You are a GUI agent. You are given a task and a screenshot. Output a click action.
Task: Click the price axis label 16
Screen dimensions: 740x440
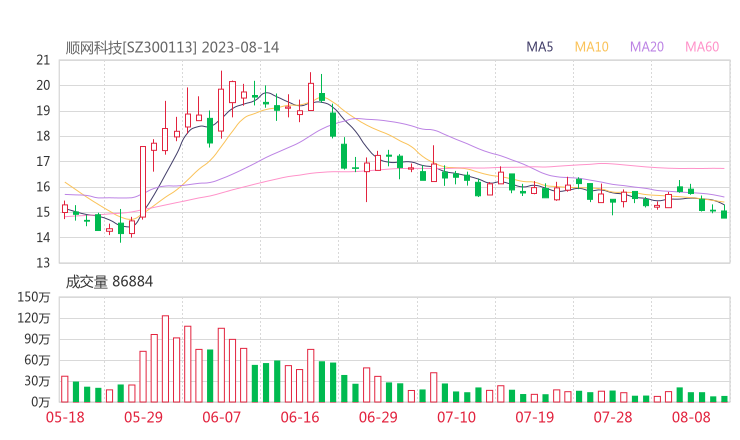pyautogui.click(x=43, y=187)
